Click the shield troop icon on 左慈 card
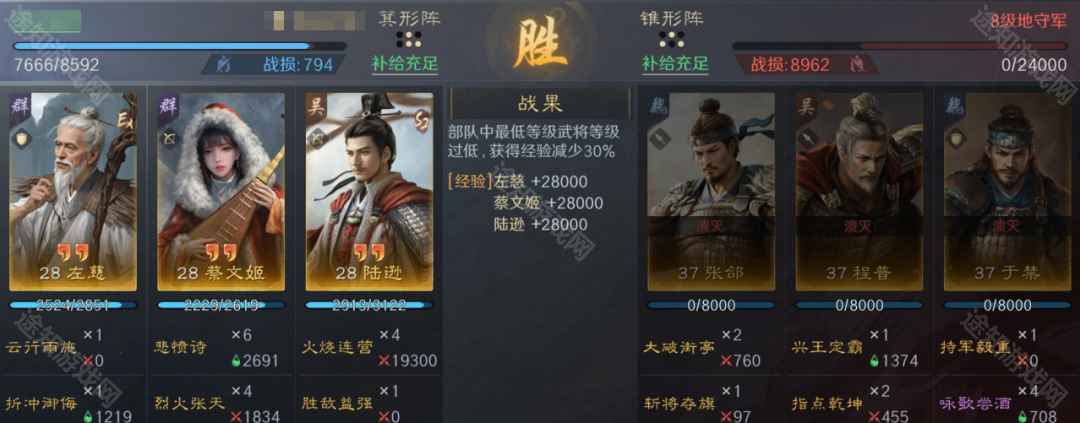Viewport: 1080px width, 423px height. pyautogui.click(x=21, y=138)
